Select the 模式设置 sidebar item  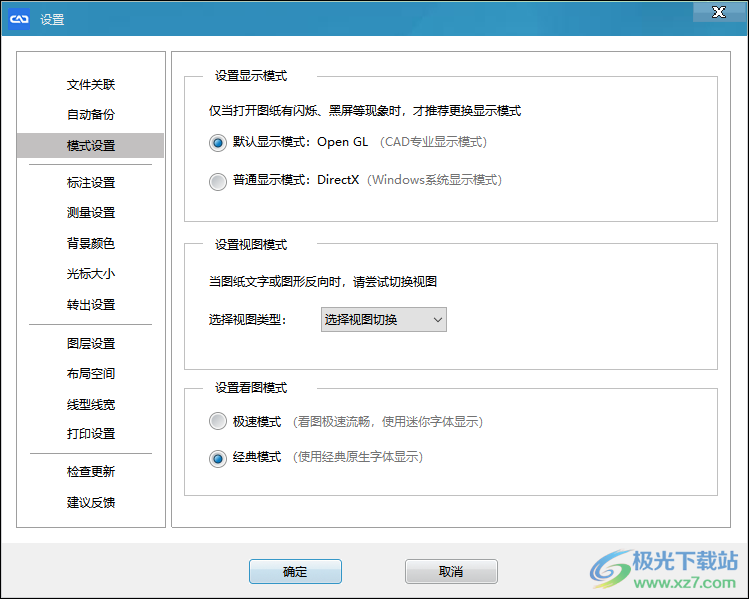coord(90,145)
